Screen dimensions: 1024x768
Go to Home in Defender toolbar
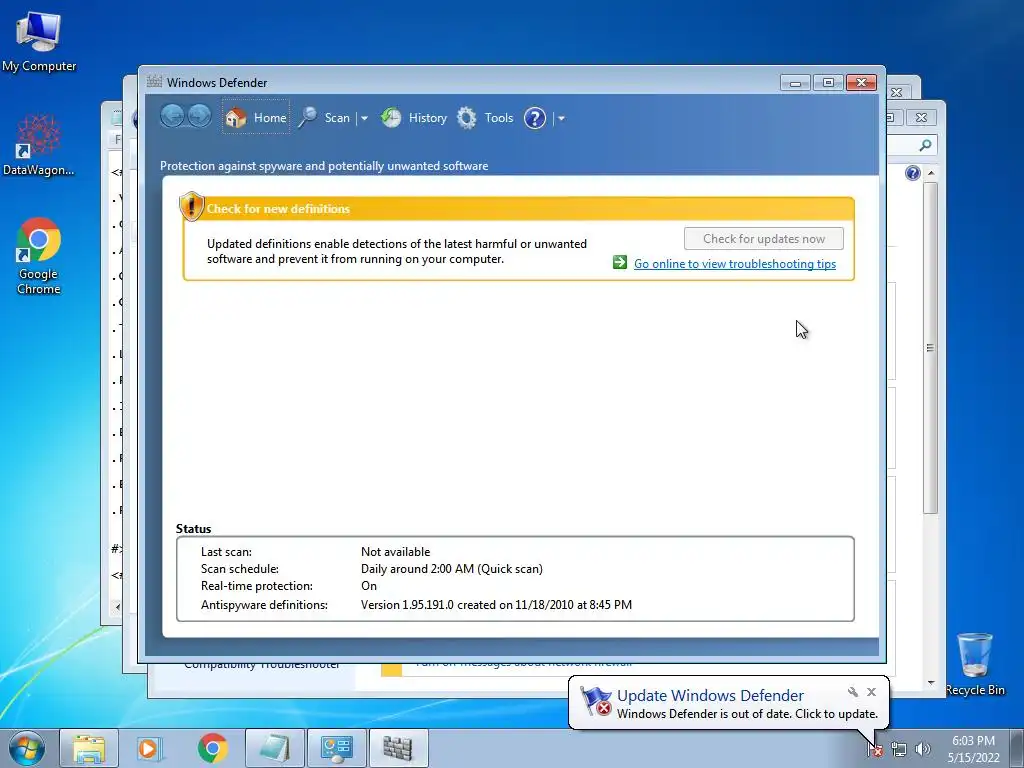[x=255, y=118]
